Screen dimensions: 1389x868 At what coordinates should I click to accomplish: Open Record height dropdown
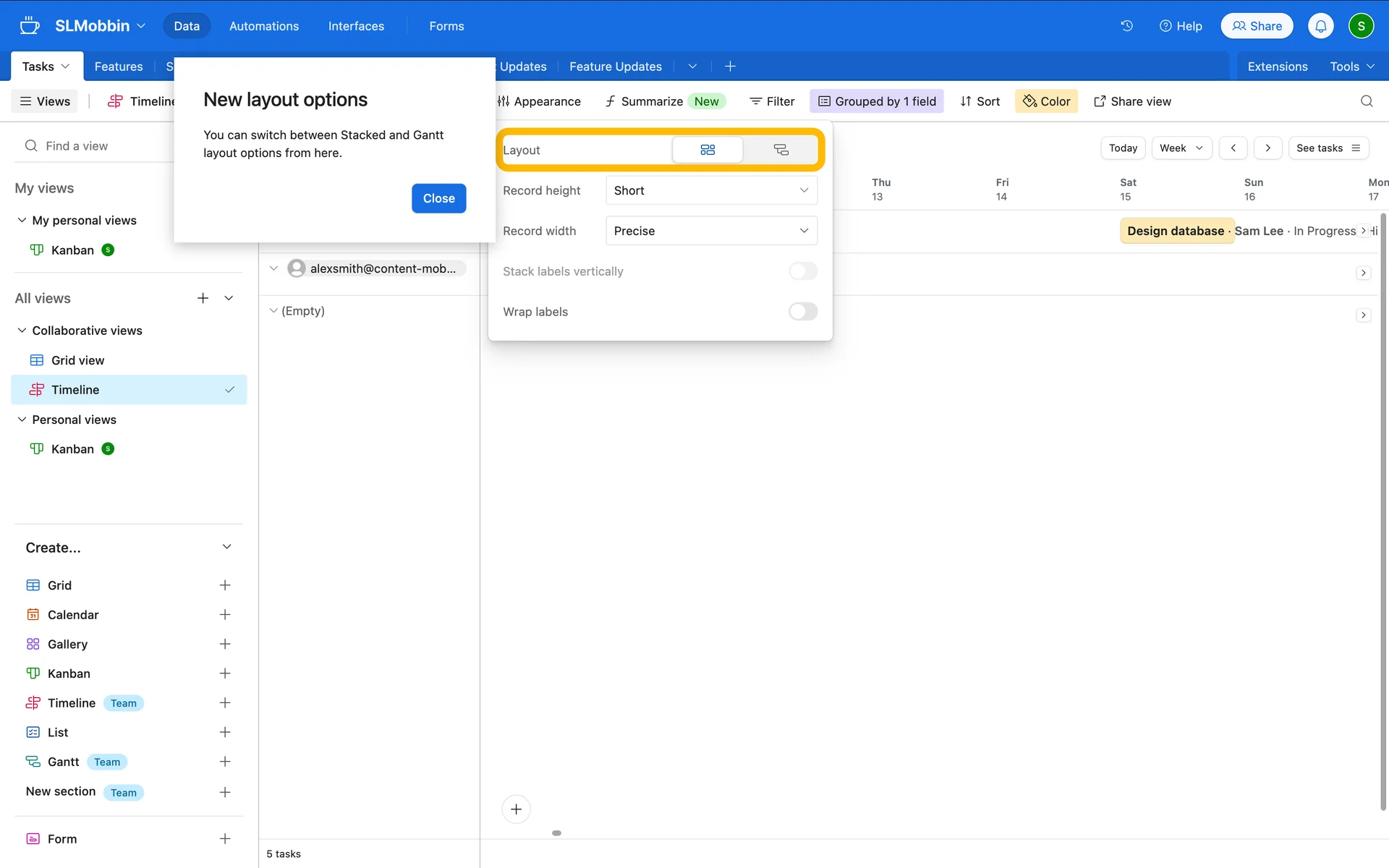(x=711, y=190)
